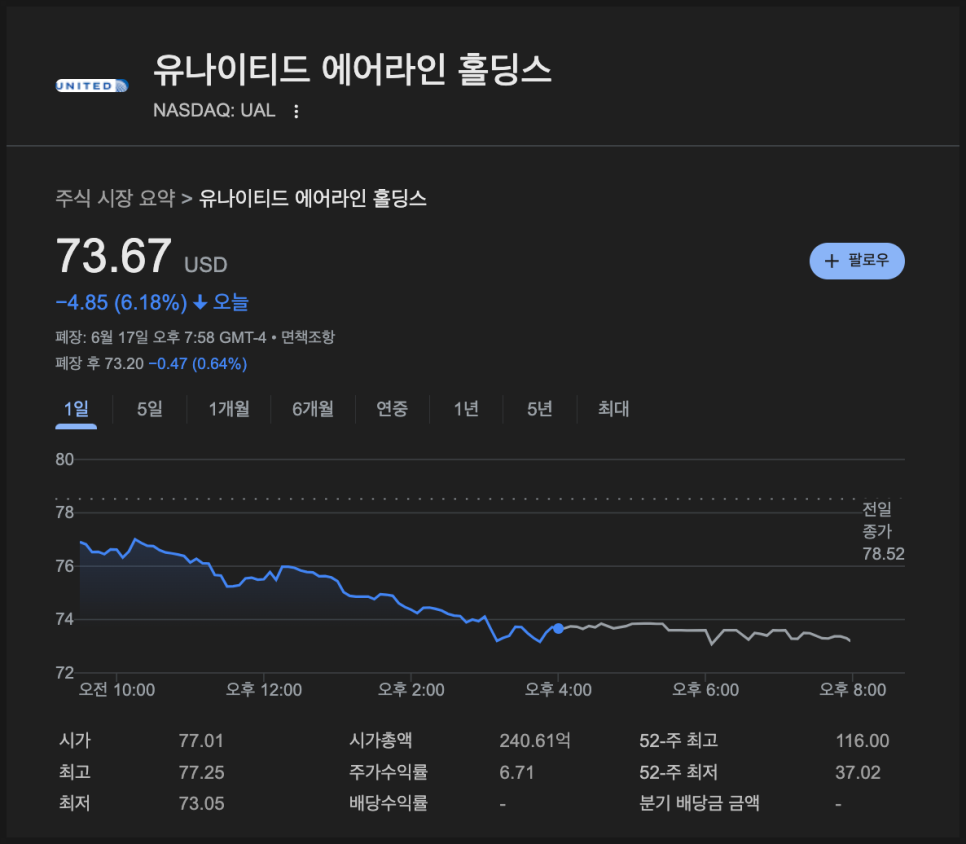Click the plus icon on the 팔로우 button
This screenshot has height=844, width=966.
(x=832, y=261)
